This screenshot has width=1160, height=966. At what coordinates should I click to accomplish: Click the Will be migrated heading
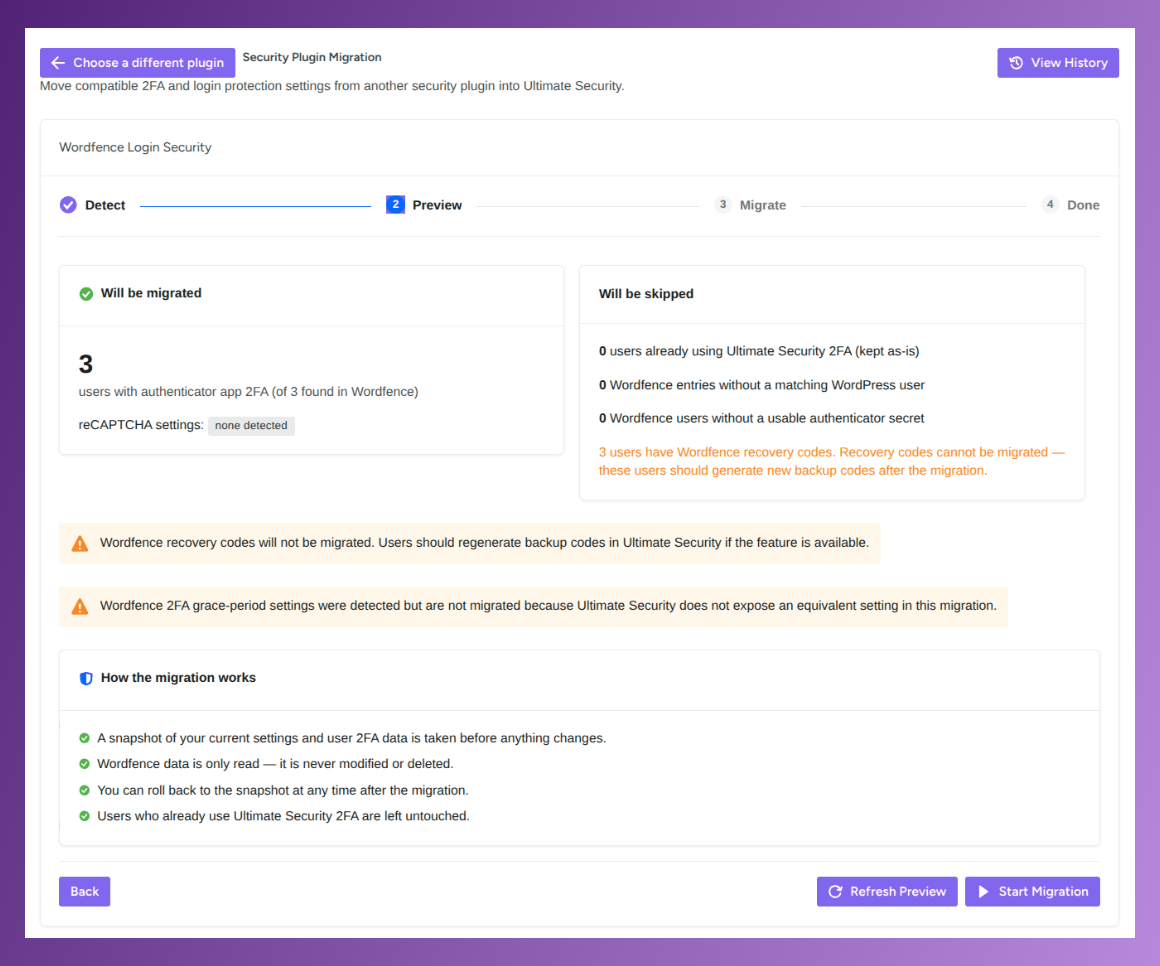pyautogui.click(x=151, y=293)
